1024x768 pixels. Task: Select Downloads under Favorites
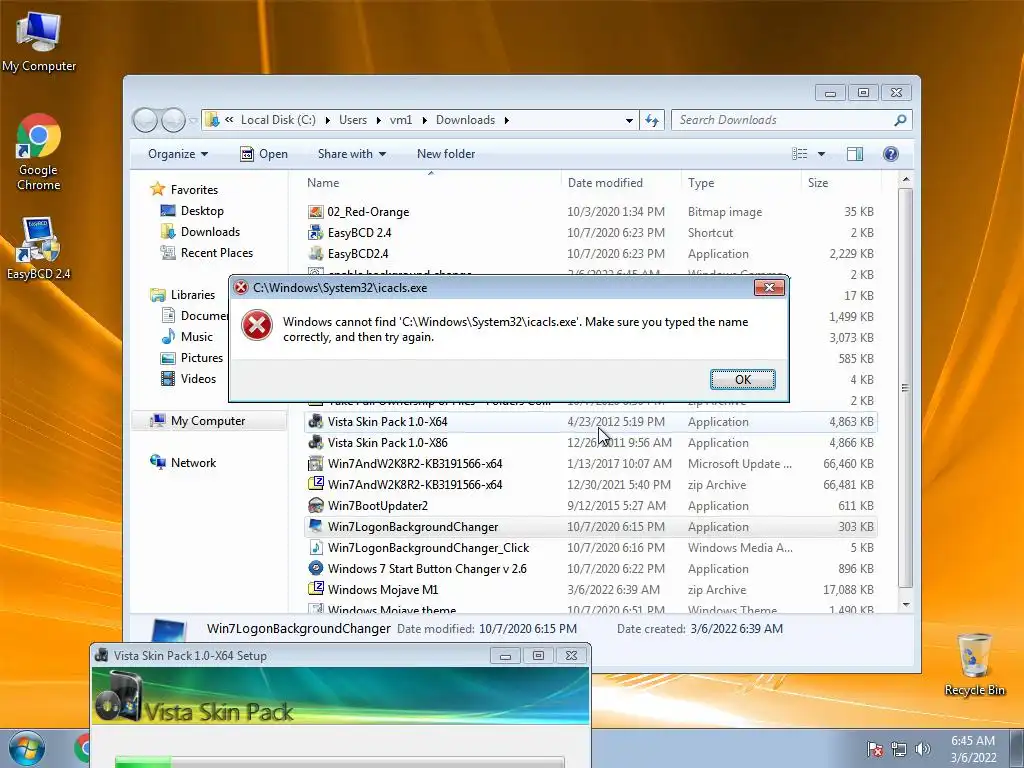point(200,232)
